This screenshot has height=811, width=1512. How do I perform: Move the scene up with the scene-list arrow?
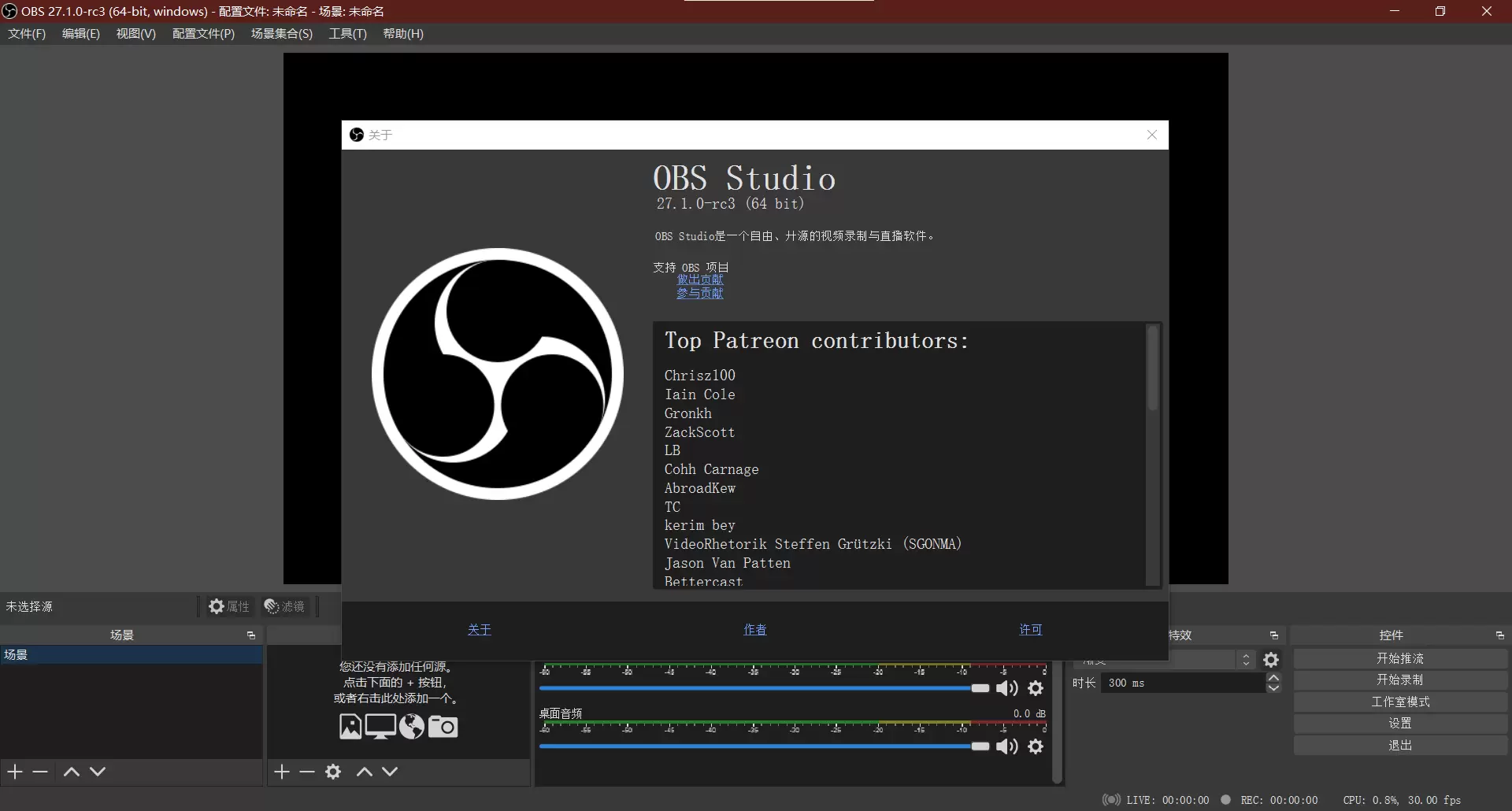[71, 772]
